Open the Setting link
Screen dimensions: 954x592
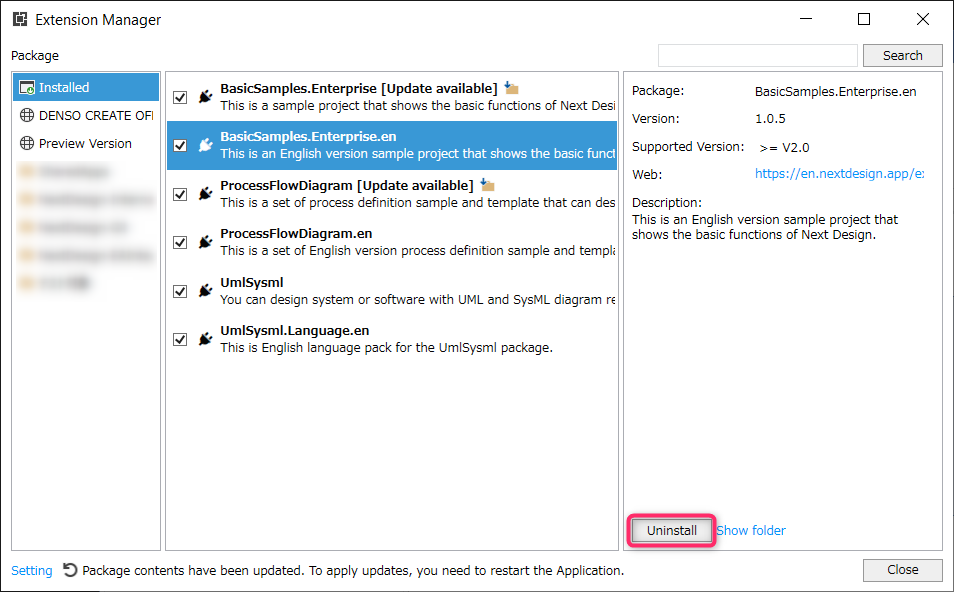(x=32, y=570)
